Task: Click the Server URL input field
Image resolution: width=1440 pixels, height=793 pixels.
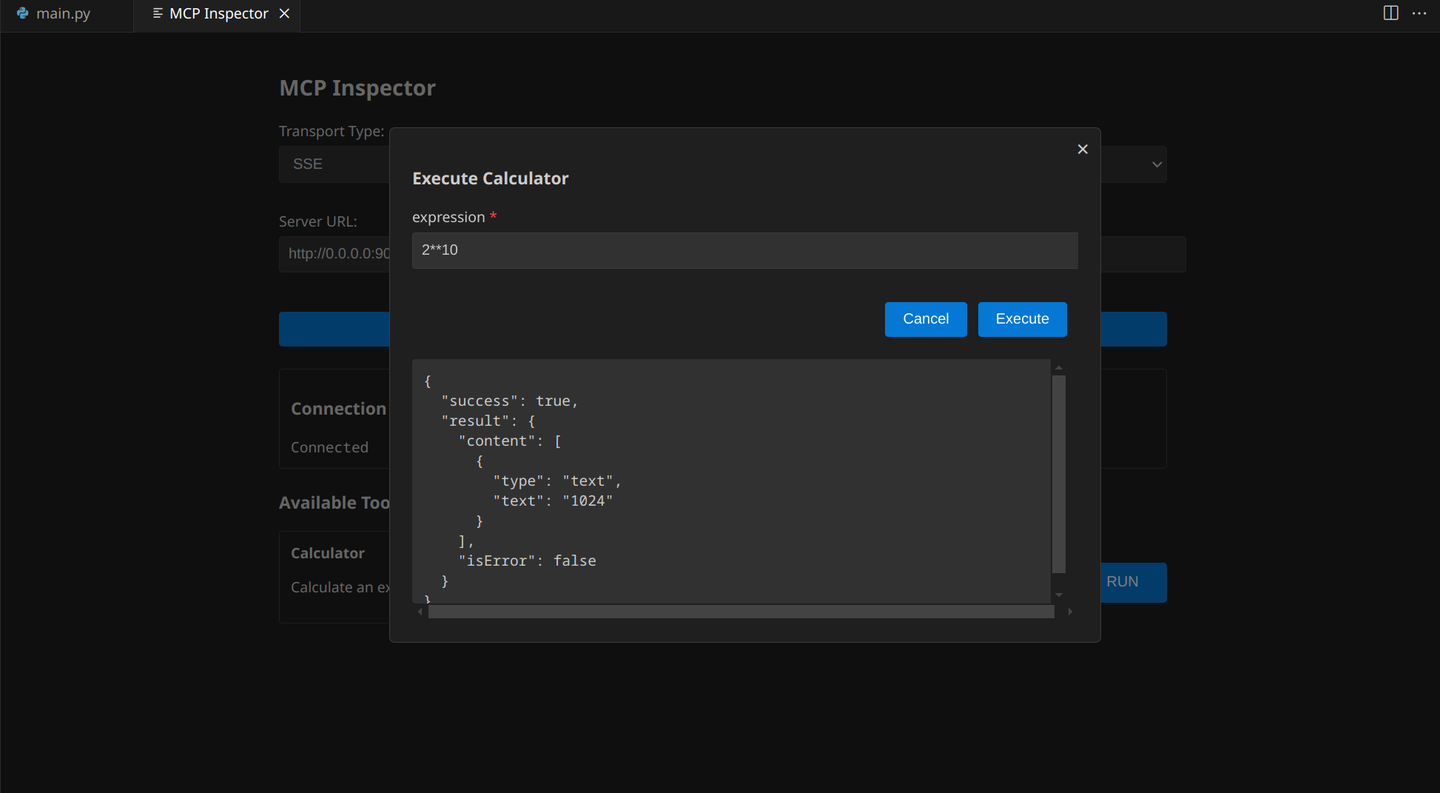Action: coord(335,254)
